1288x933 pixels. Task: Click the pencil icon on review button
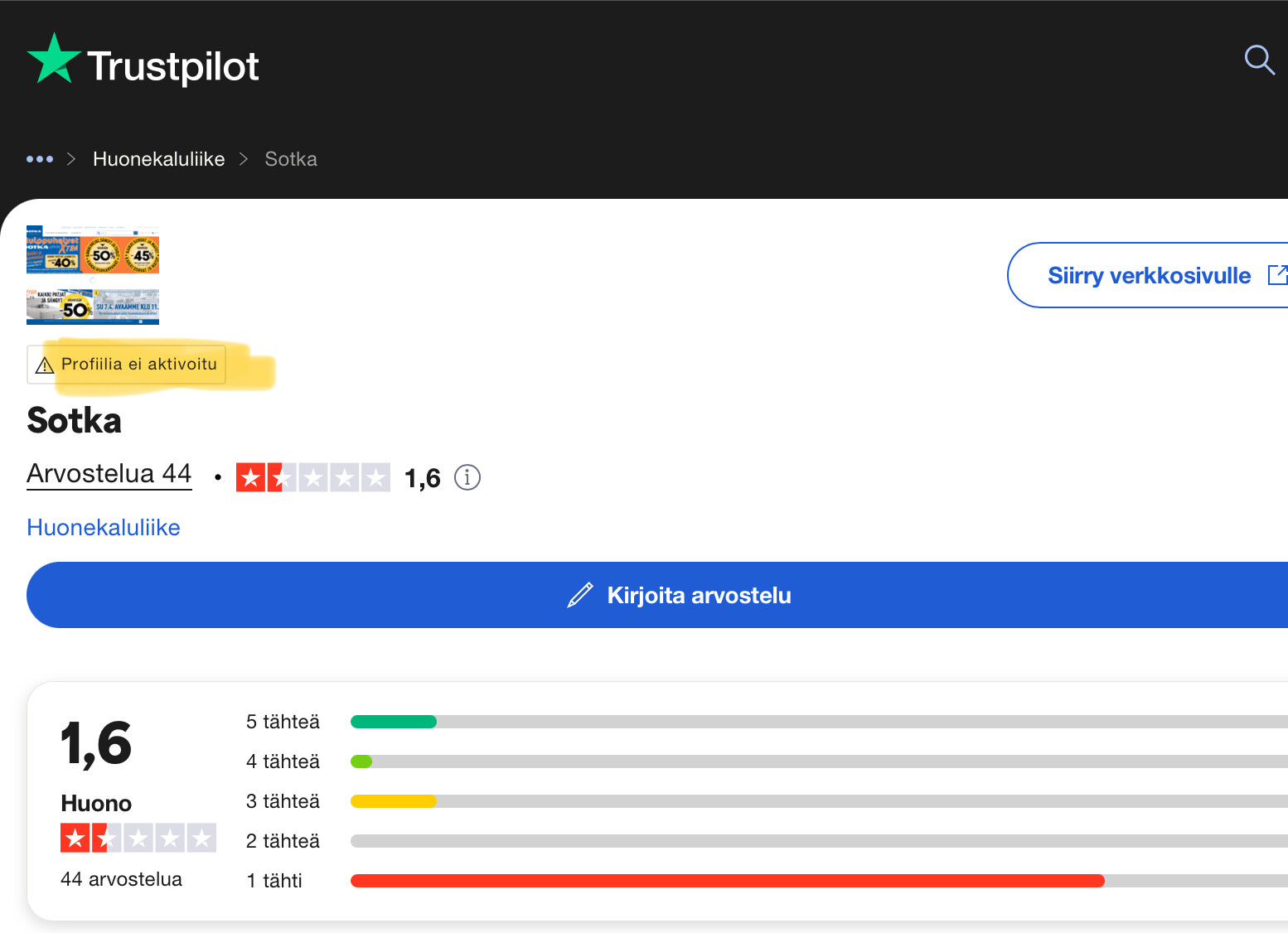pyautogui.click(x=580, y=595)
